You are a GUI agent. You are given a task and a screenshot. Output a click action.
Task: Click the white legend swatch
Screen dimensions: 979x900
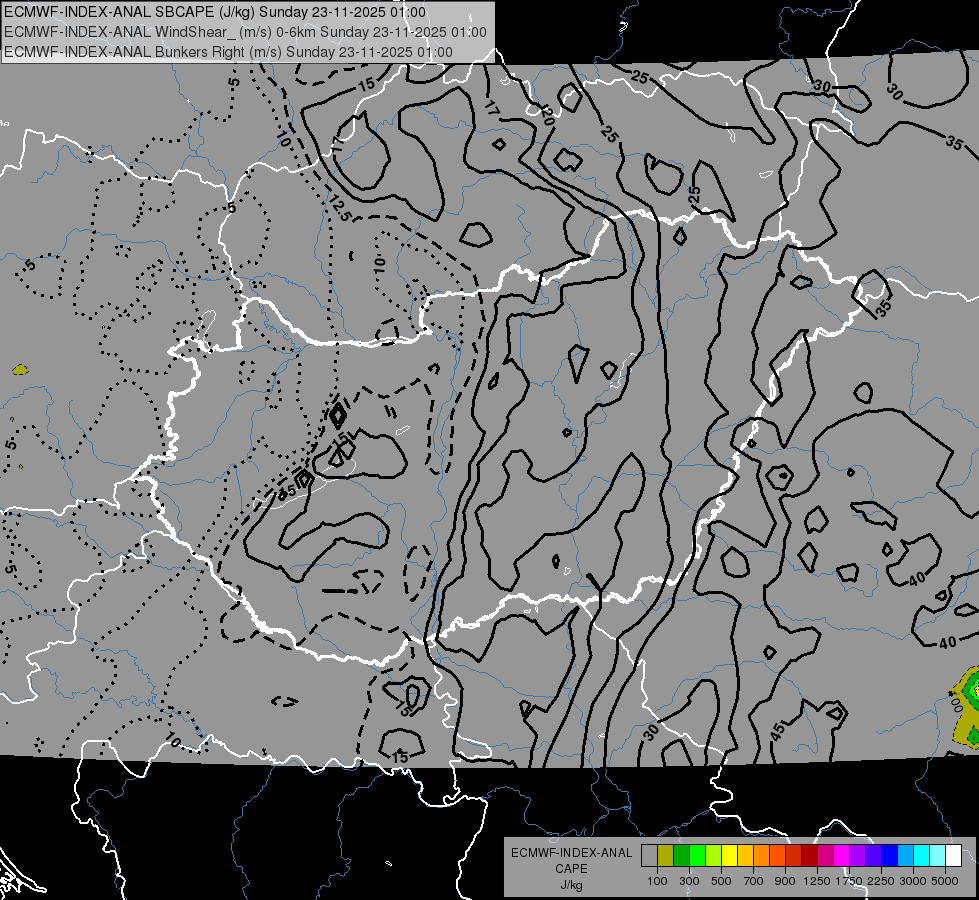pos(954,855)
